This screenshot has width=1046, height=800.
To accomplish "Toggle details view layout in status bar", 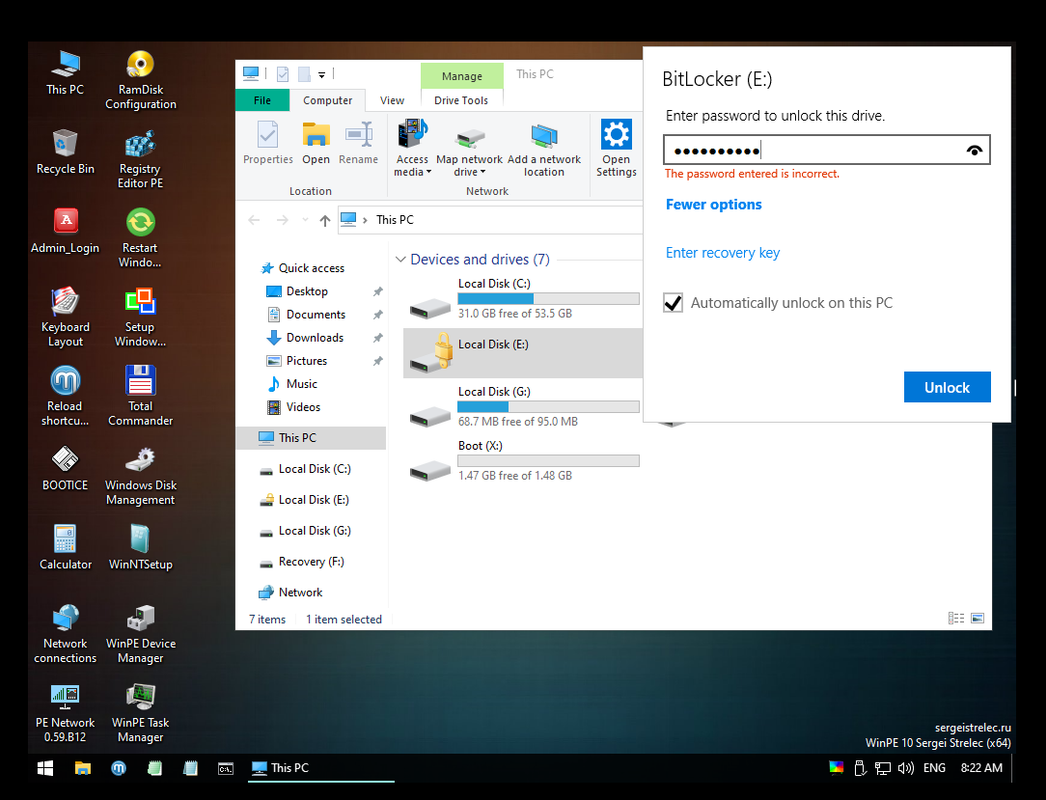I will tap(956, 619).
